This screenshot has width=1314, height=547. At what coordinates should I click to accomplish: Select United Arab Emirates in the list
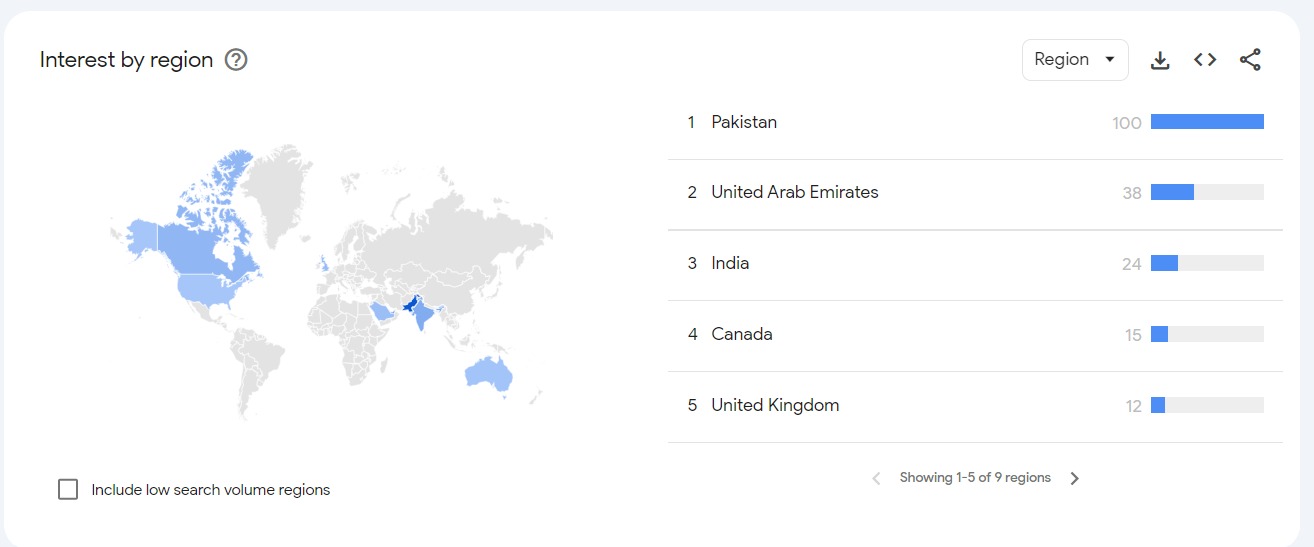[794, 192]
